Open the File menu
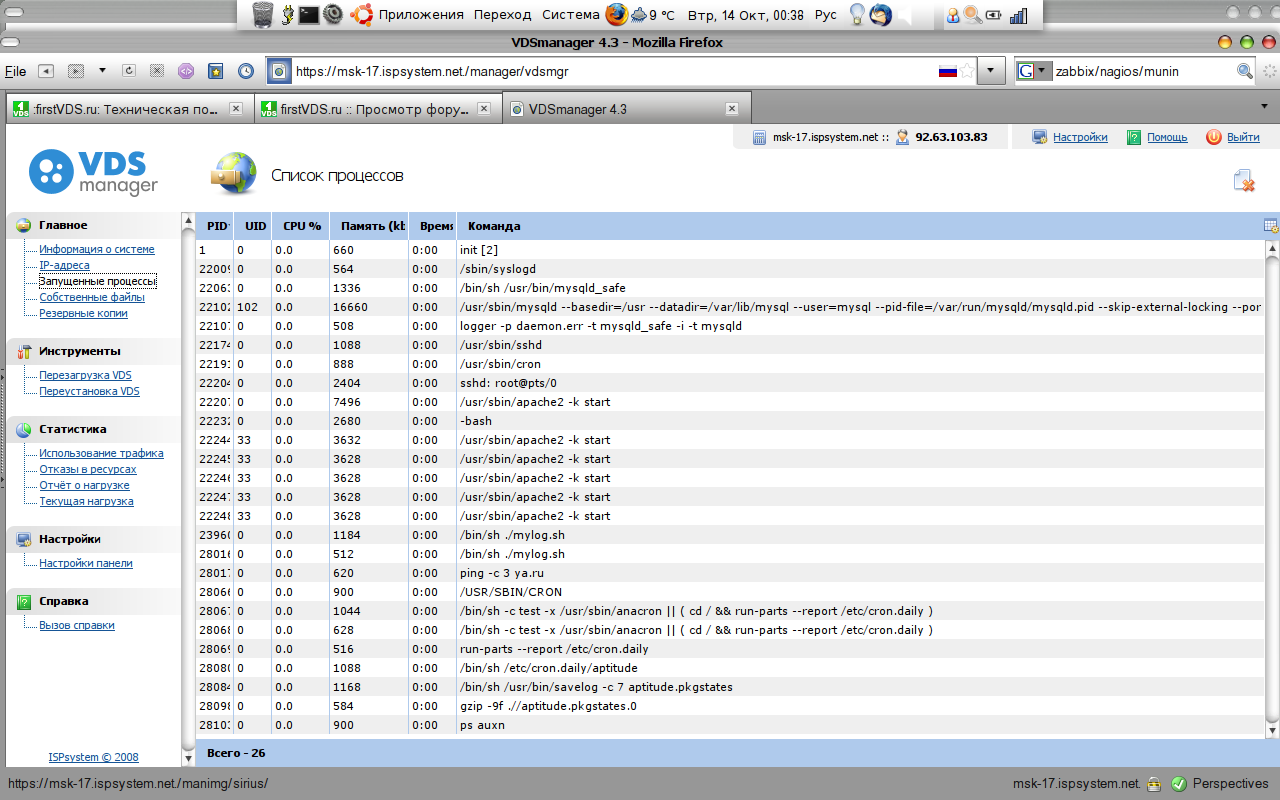 tap(15, 71)
